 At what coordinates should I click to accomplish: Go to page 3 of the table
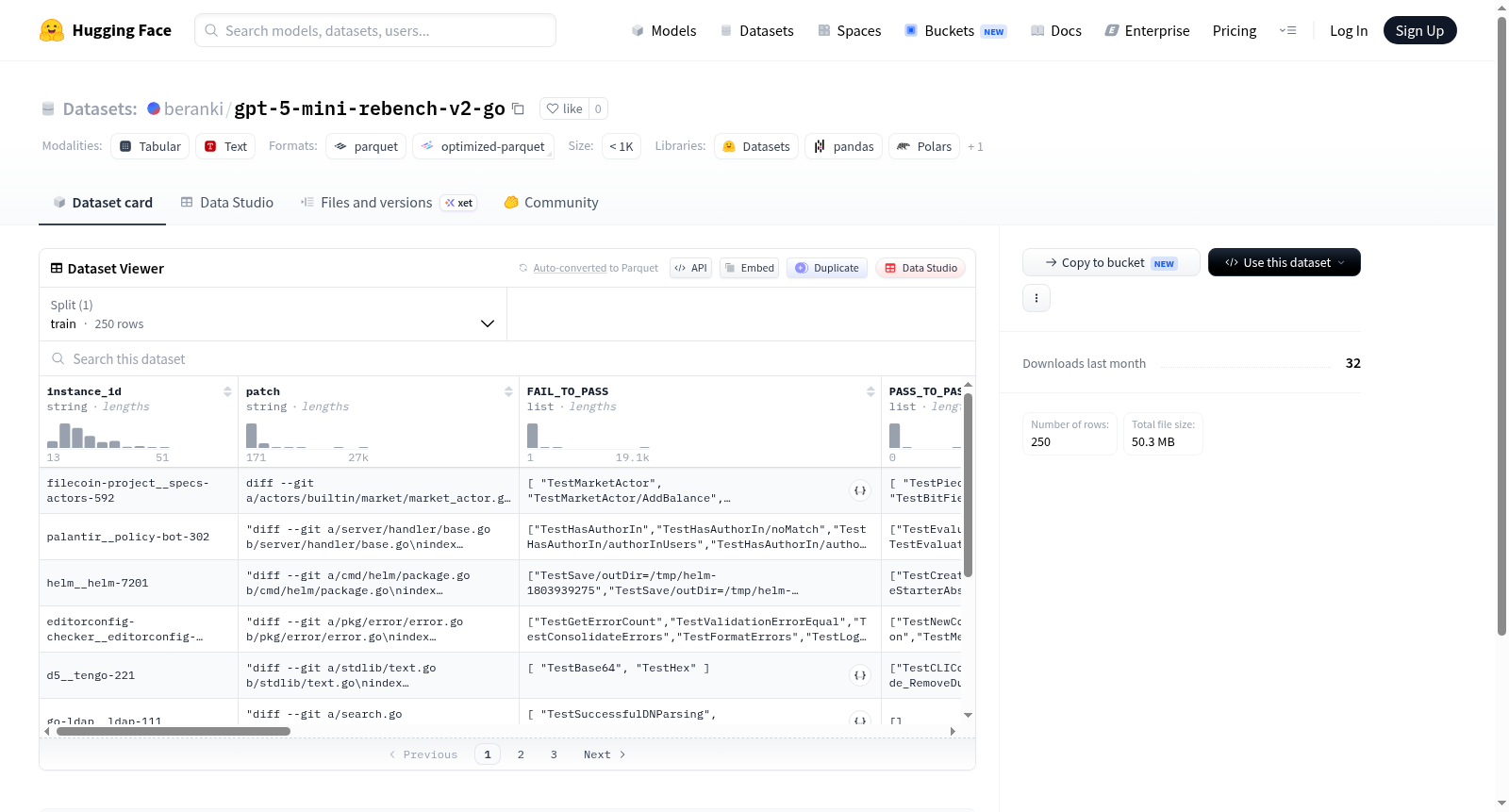tap(554, 754)
